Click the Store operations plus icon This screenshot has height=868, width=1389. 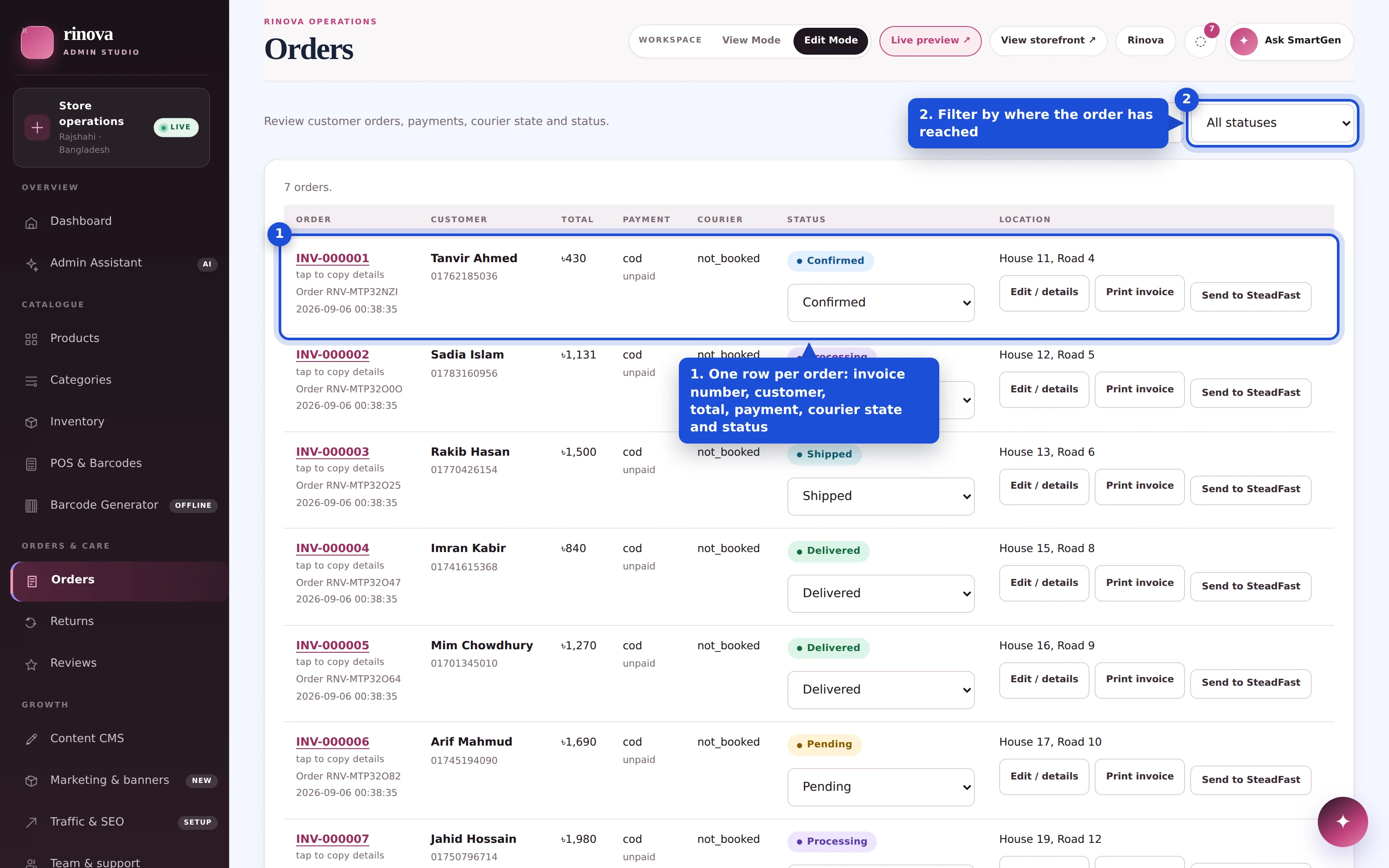[37, 128]
